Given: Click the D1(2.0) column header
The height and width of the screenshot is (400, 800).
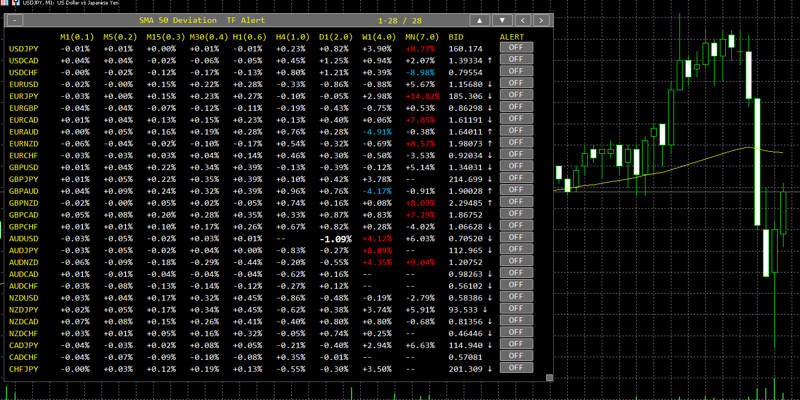Looking at the screenshot, I should coord(336,37).
